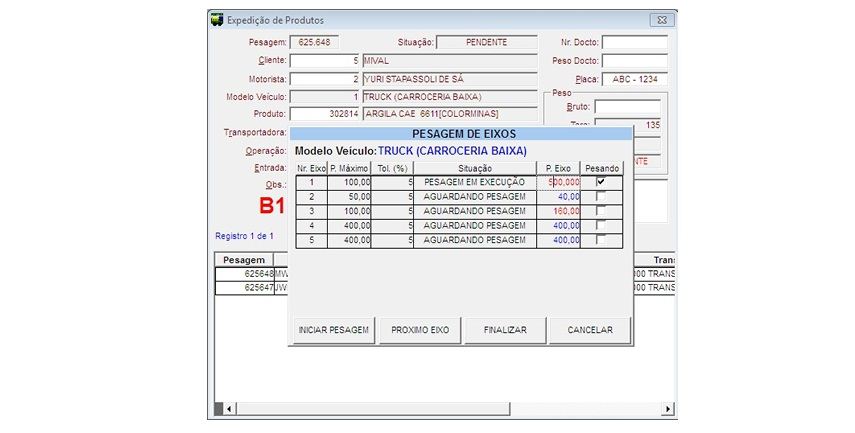Click the left arrow of horizontal scrollbar
Viewport: 855px width, 433px height.
(228, 409)
